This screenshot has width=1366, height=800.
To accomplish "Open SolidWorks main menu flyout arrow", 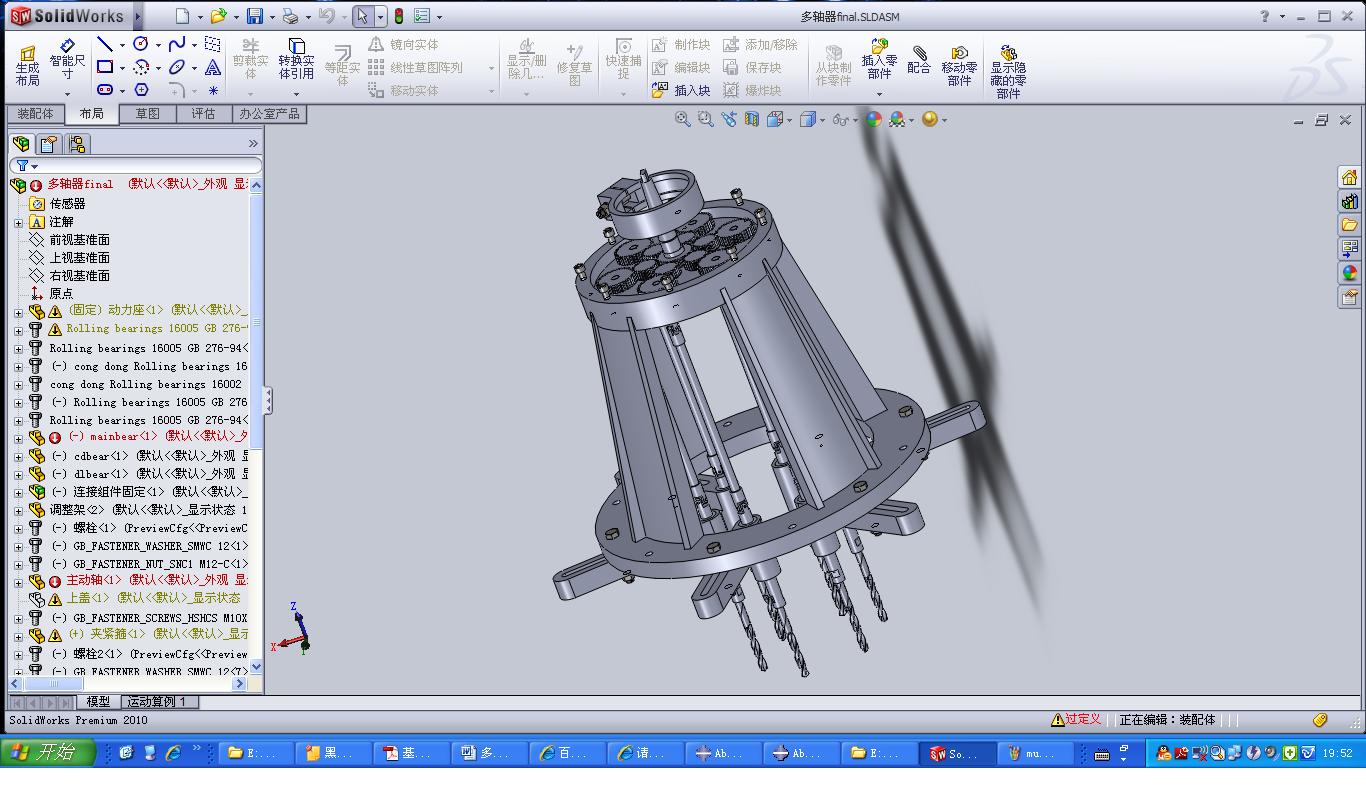I will tap(138, 16).
